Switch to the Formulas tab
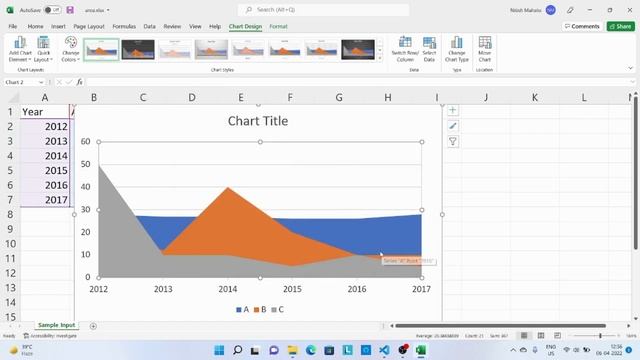The width and height of the screenshot is (640, 360). coord(124,26)
